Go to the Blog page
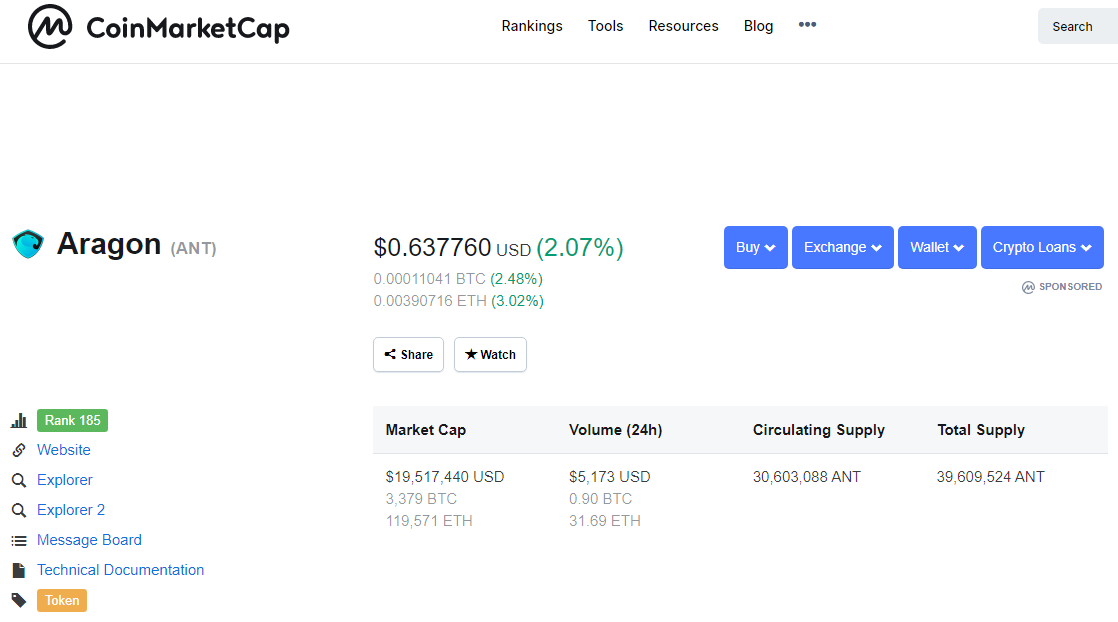 (x=758, y=26)
